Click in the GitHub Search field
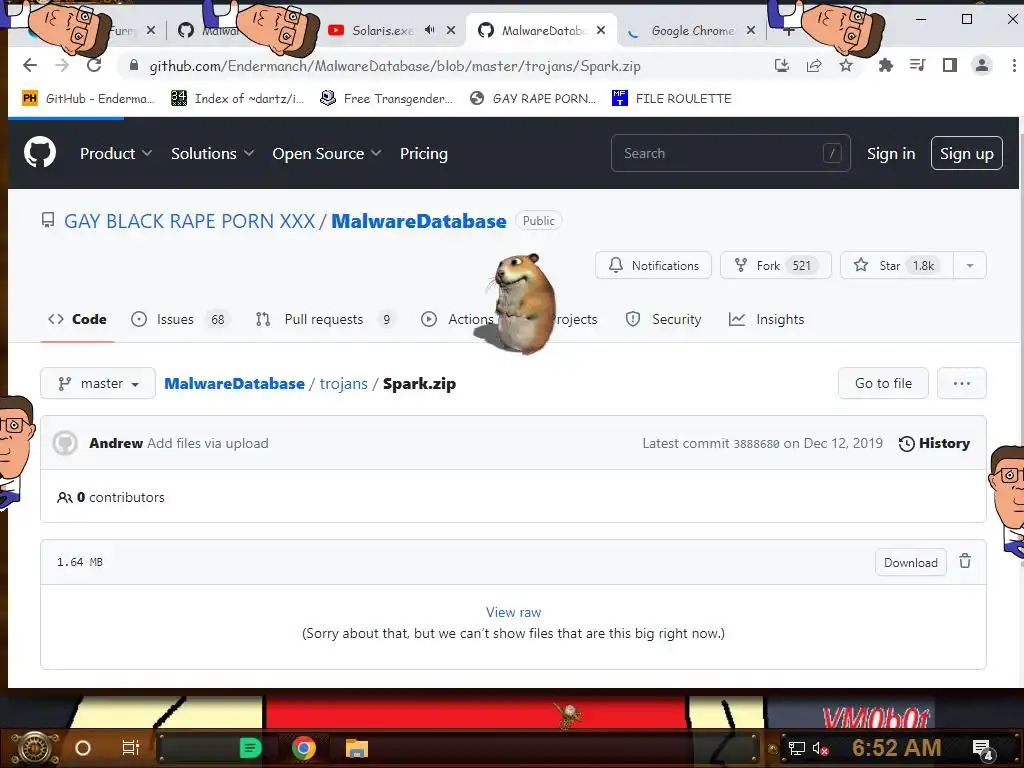The height and width of the screenshot is (768, 1024). (730, 153)
